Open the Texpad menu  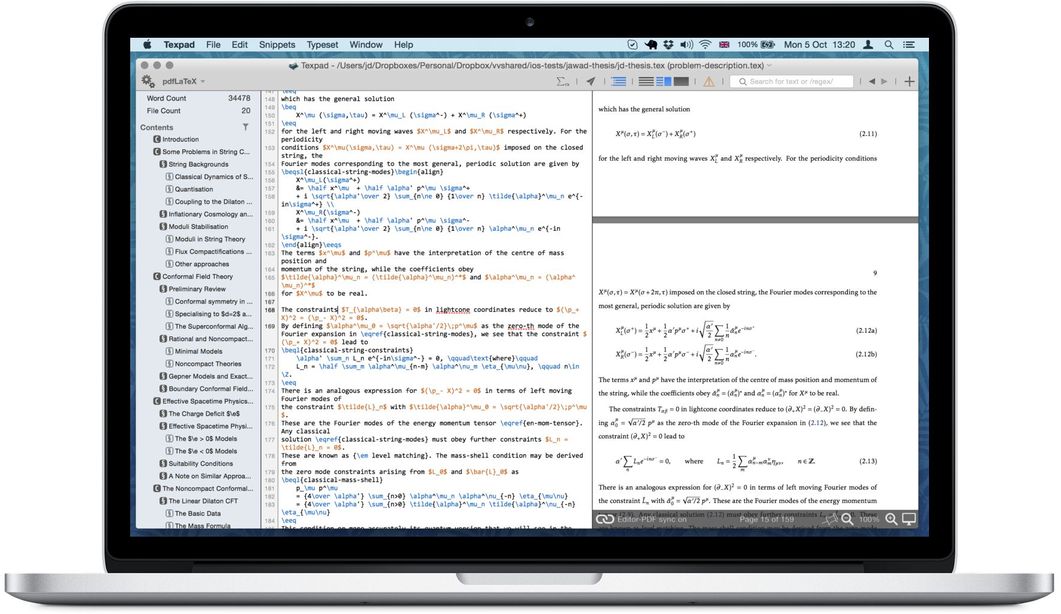179,45
